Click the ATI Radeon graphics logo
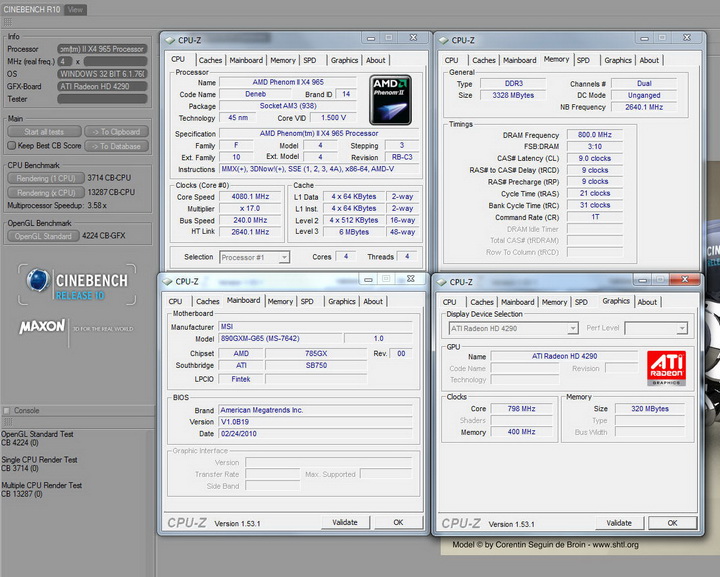 (666, 367)
